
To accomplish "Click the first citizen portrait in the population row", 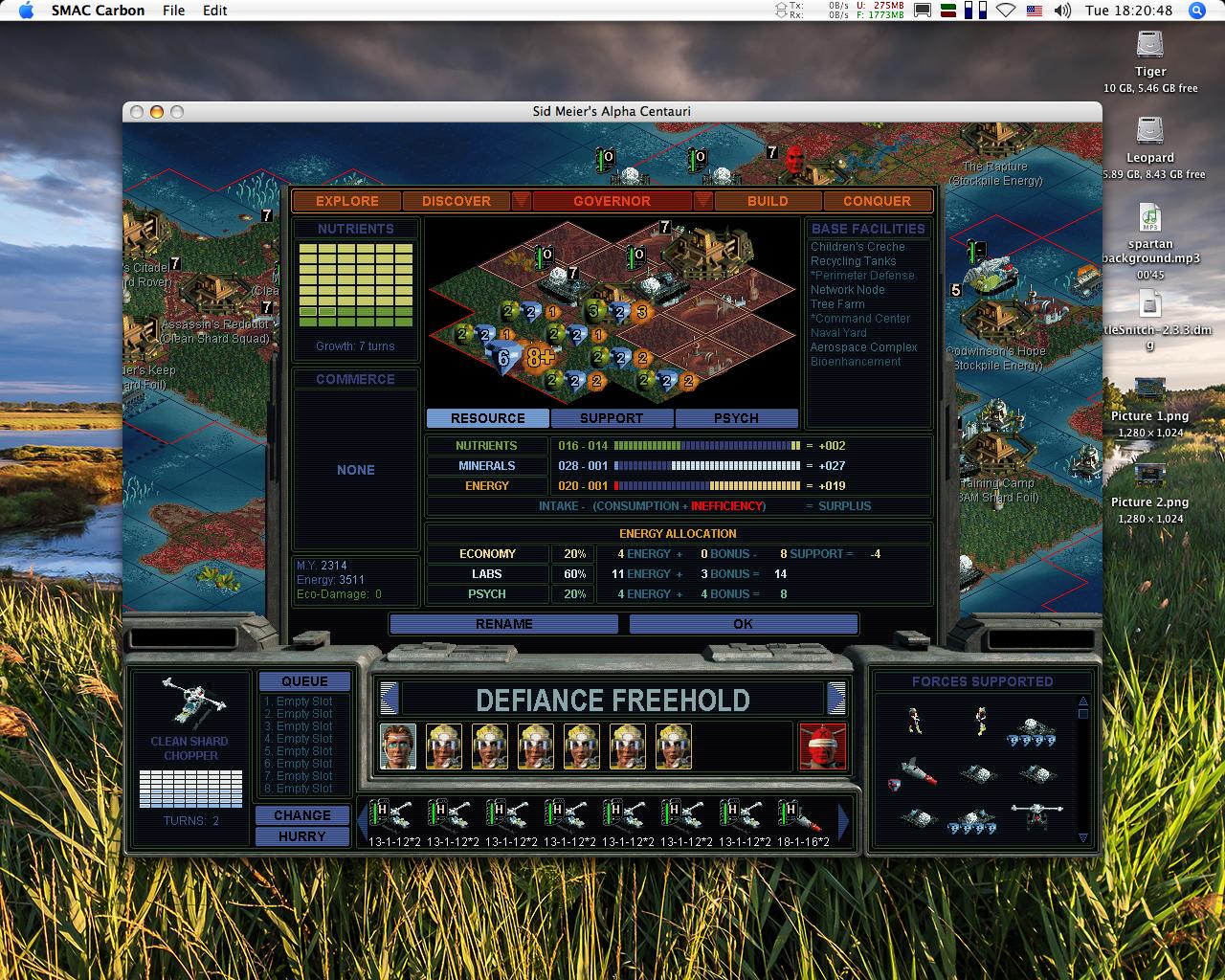I will 397,746.
